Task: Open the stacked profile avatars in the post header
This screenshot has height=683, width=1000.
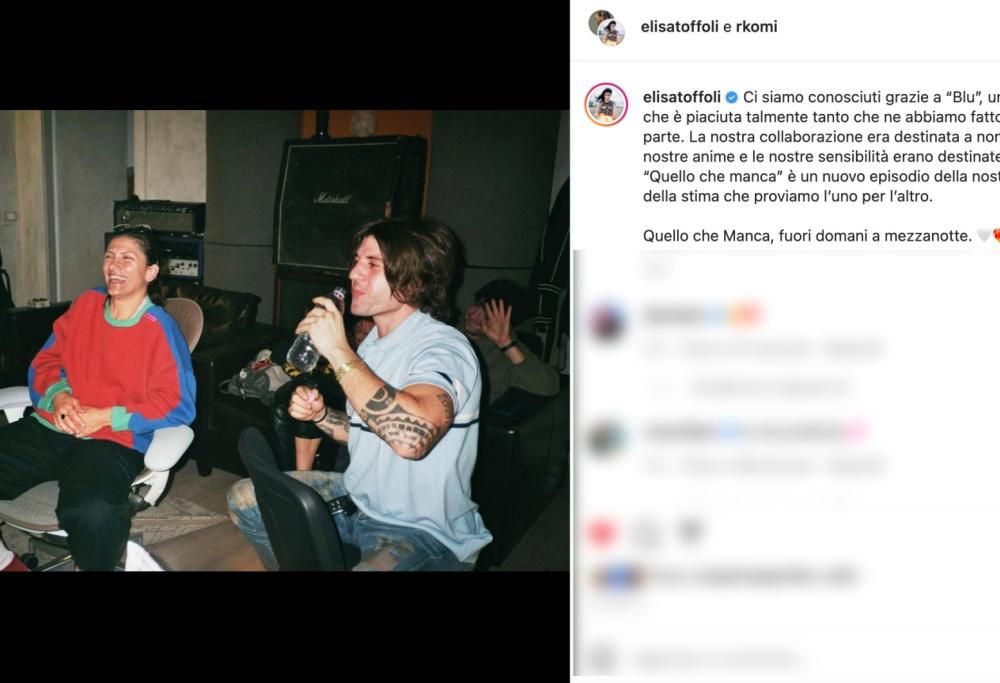Action: point(607,27)
